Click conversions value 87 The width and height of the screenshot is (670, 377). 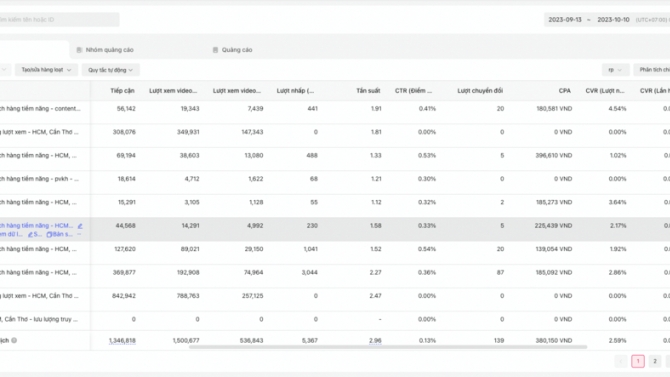click(500, 272)
